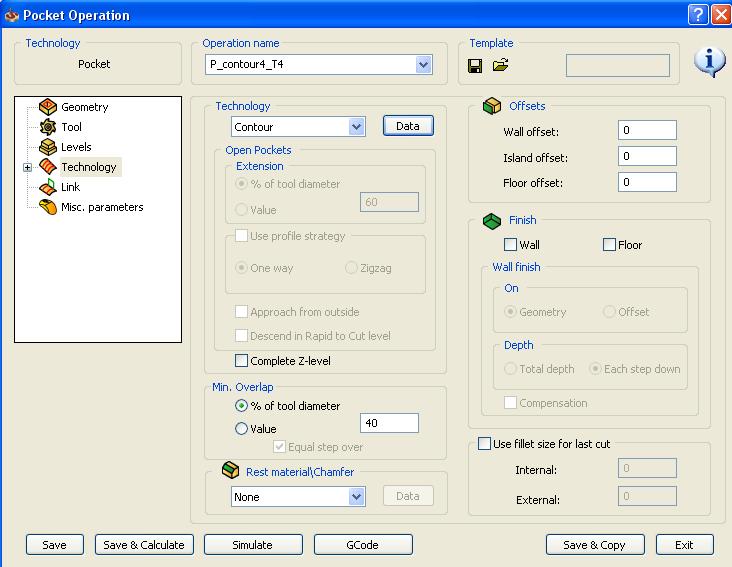Select Link in the tree
Screen dimensions: 732x567
pyautogui.click(x=70, y=187)
